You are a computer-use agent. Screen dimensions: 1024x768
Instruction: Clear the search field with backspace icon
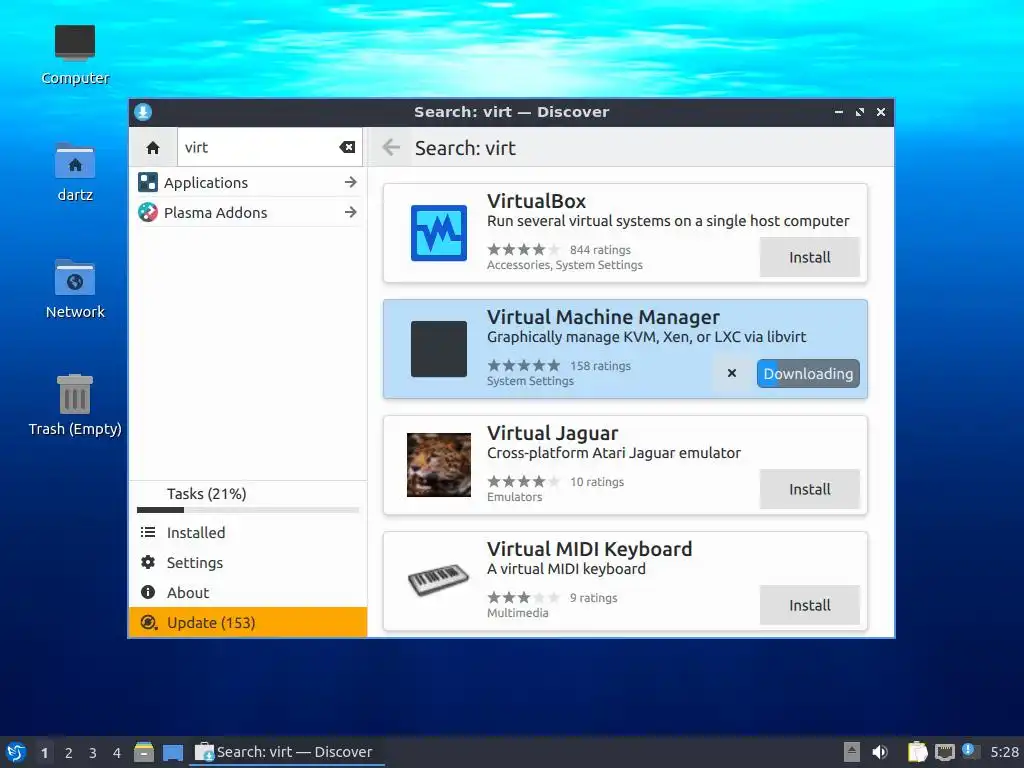click(x=347, y=148)
